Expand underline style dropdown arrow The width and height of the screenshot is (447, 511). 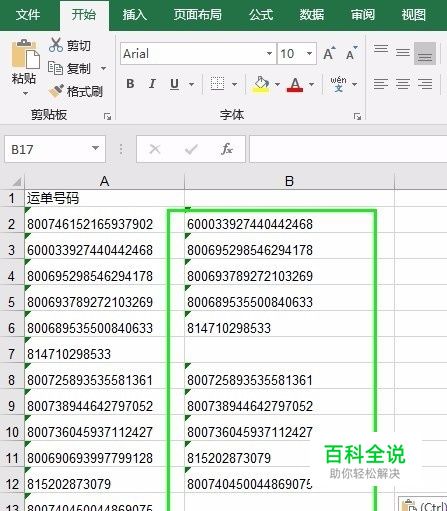(x=192, y=84)
